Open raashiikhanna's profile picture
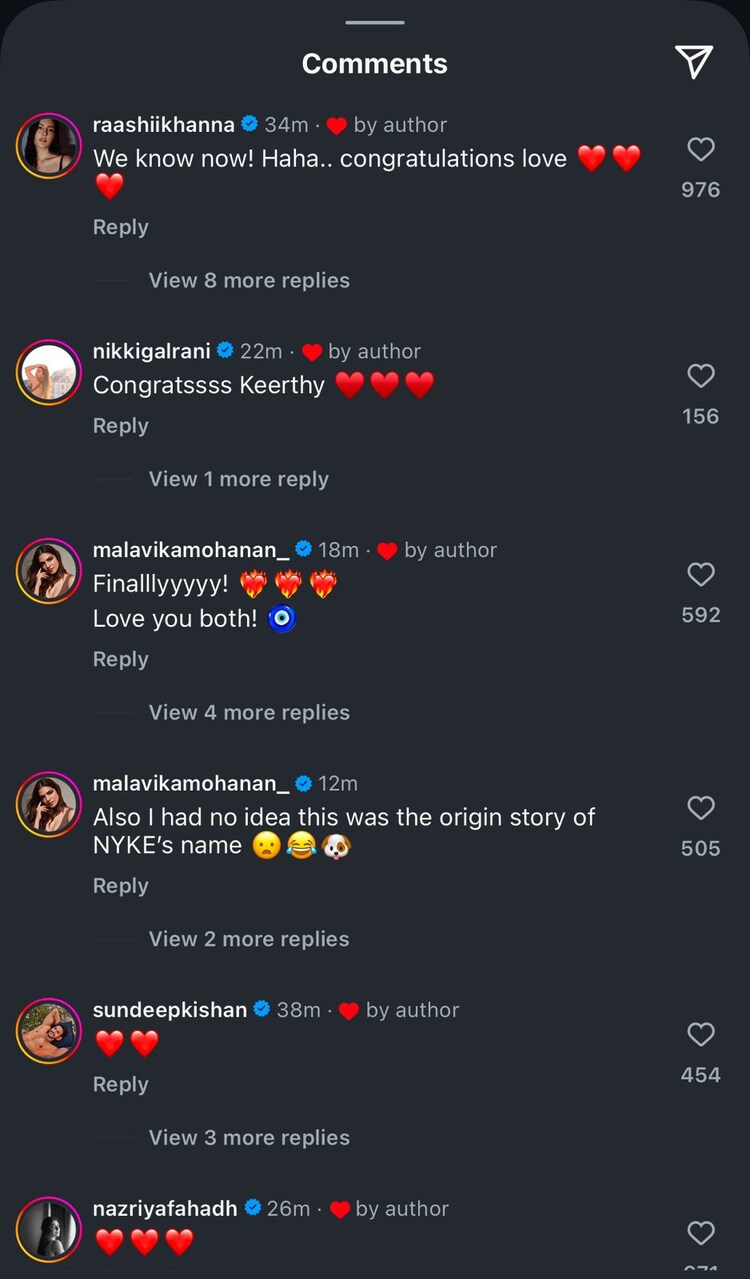This screenshot has height=1279, width=750. (x=48, y=145)
